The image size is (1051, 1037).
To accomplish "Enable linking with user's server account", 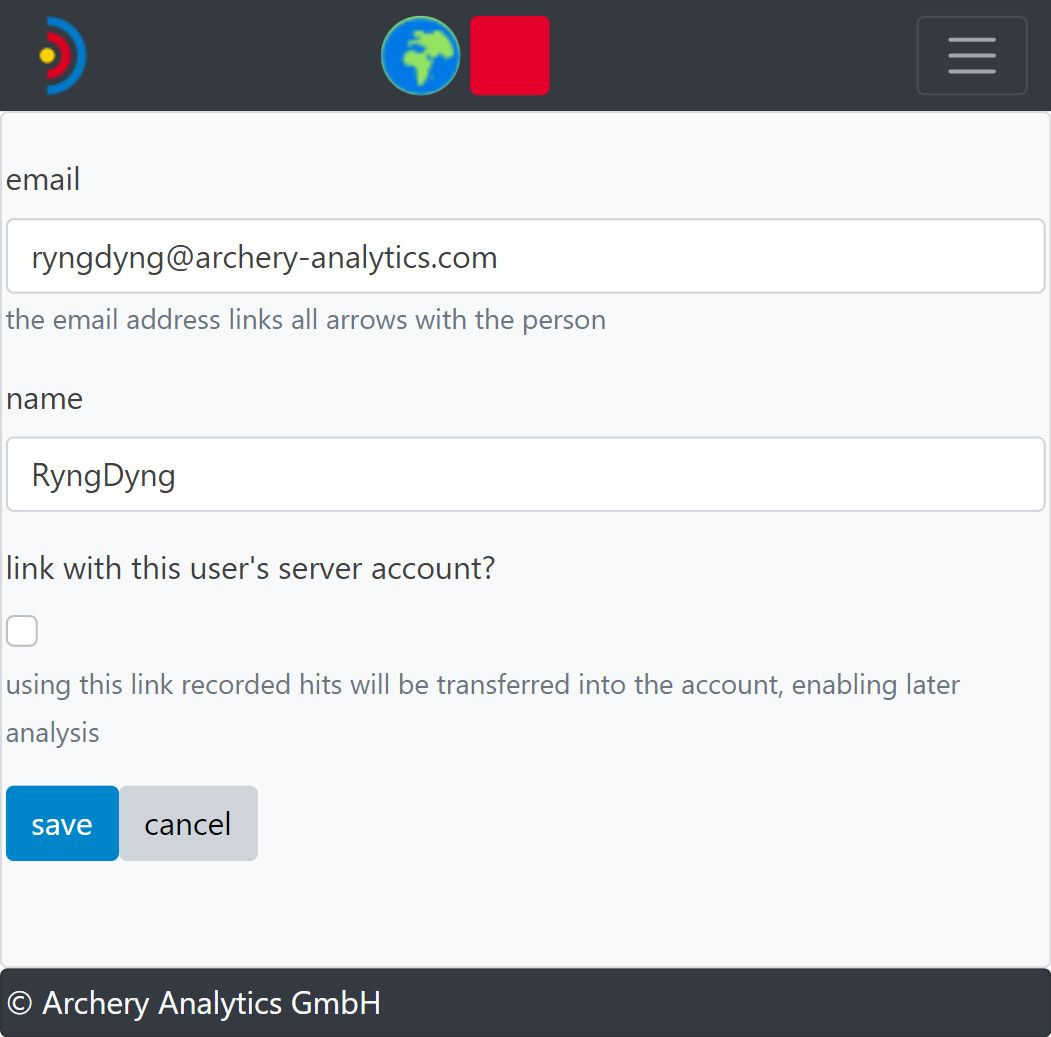I will [x=22, y=631].
